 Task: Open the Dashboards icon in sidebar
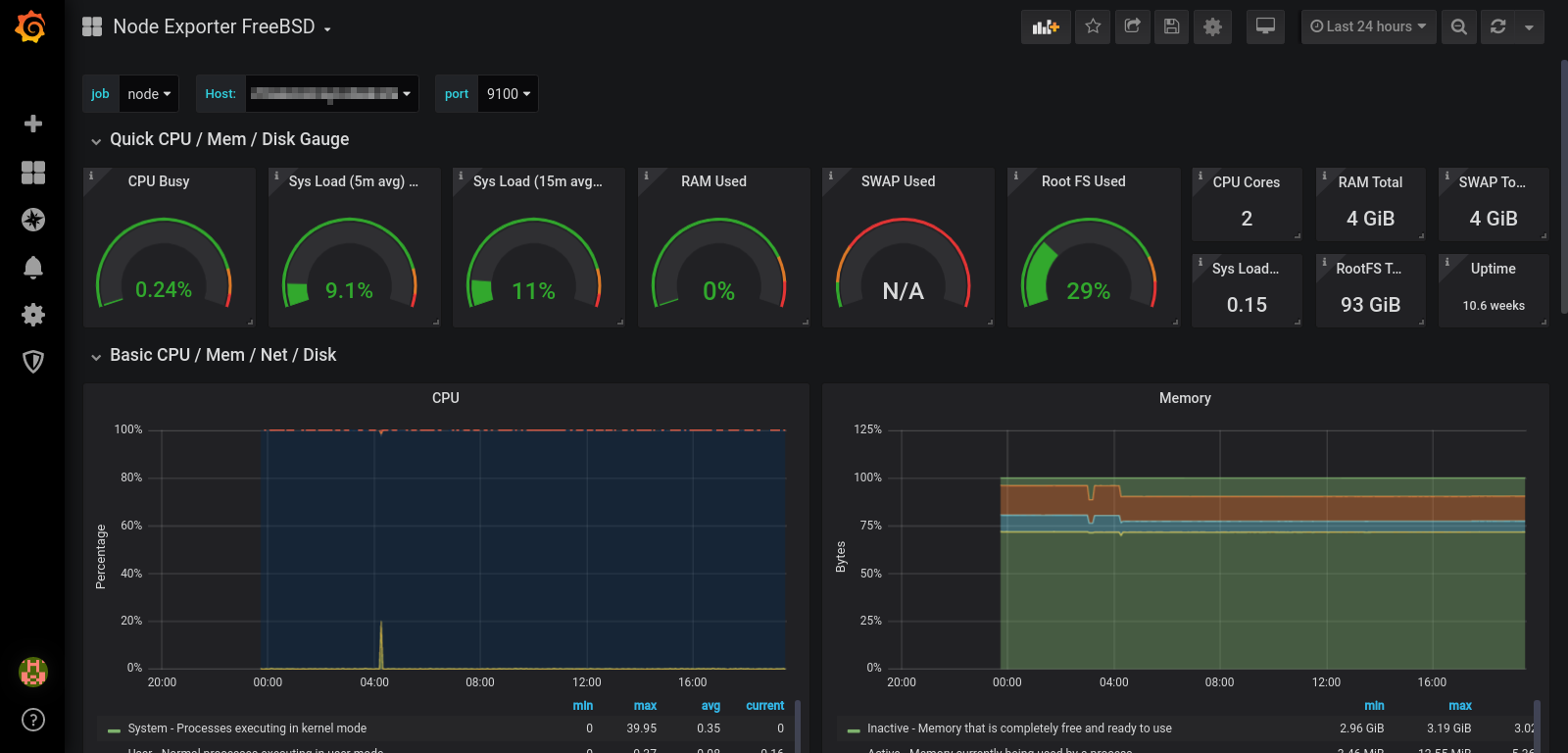[x=33, y=173]
